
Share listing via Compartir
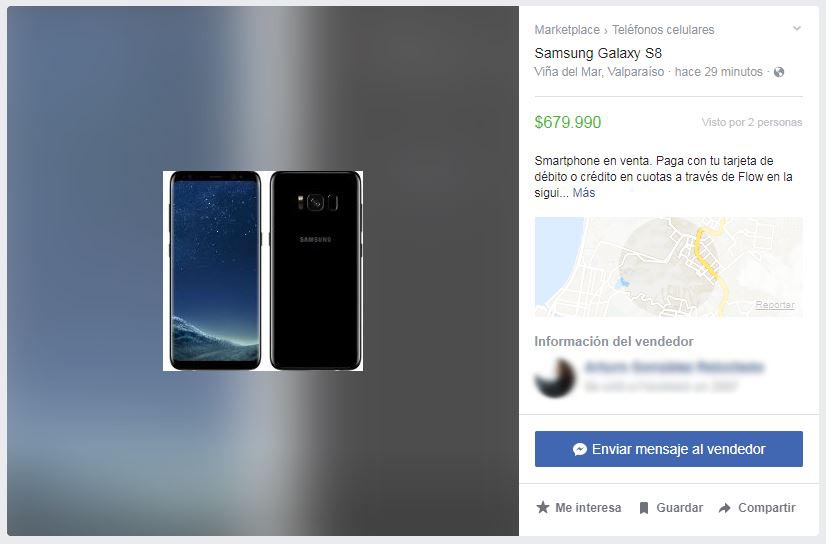757,508
